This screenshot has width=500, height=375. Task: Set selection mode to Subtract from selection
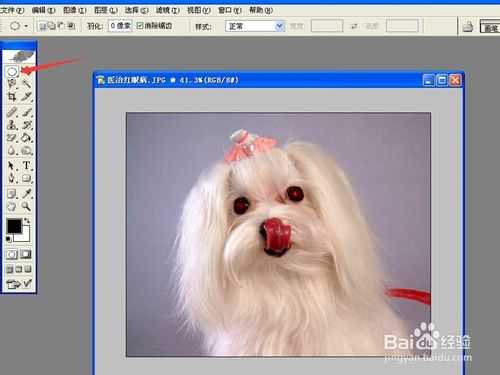click(62, 26)
